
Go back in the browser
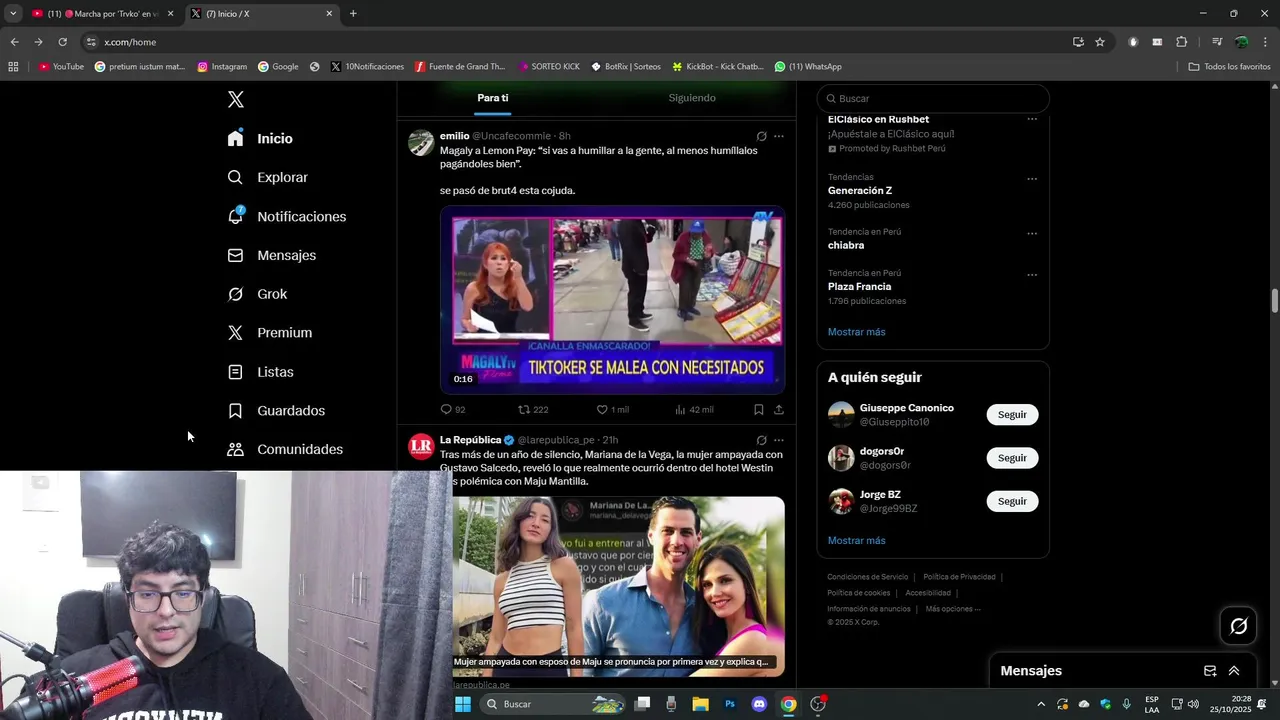pos(14,42)
